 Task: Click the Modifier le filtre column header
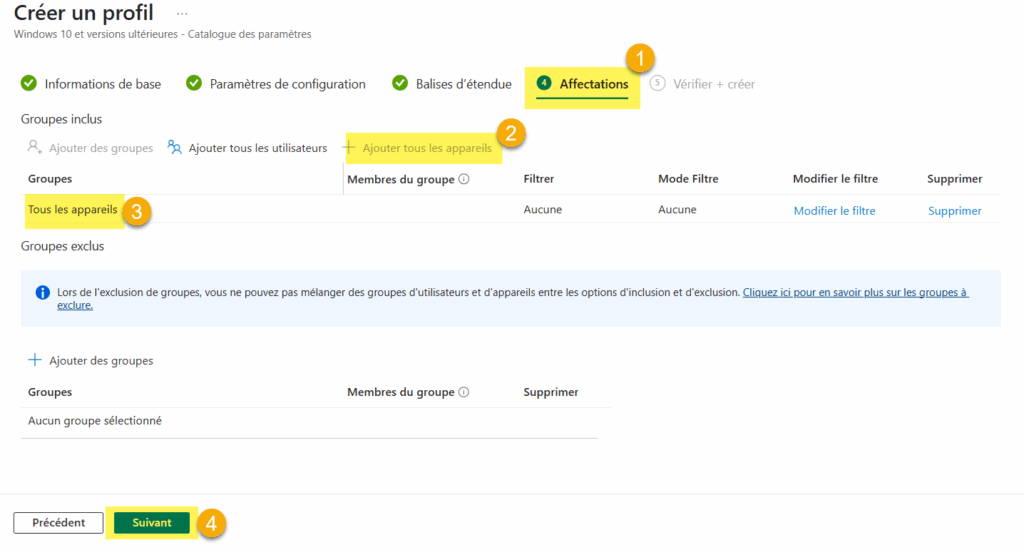pos(835,179)
